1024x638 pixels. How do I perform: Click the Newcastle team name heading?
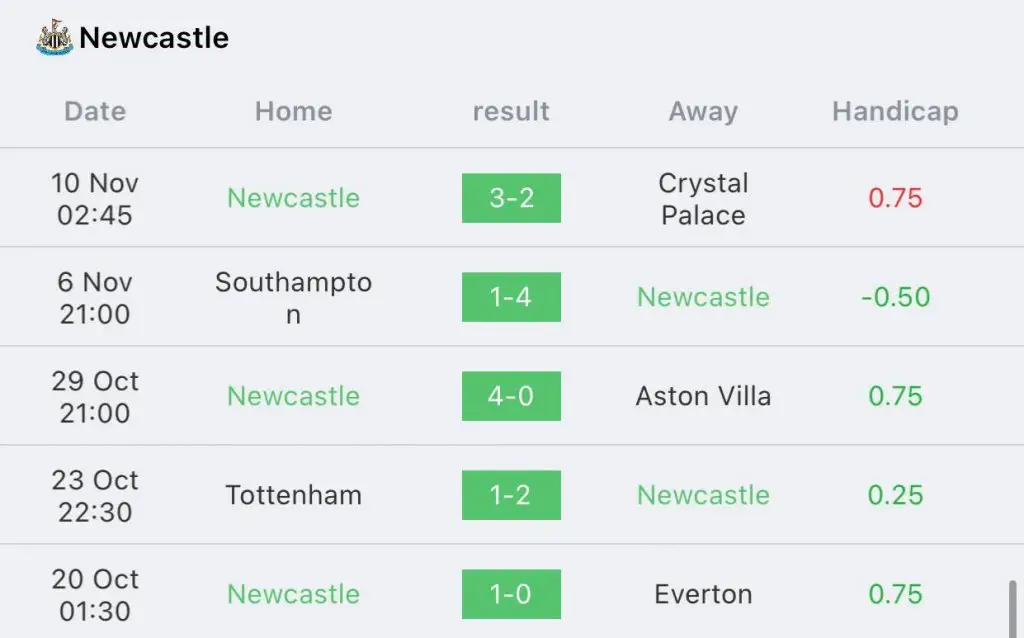coord(154,37)
